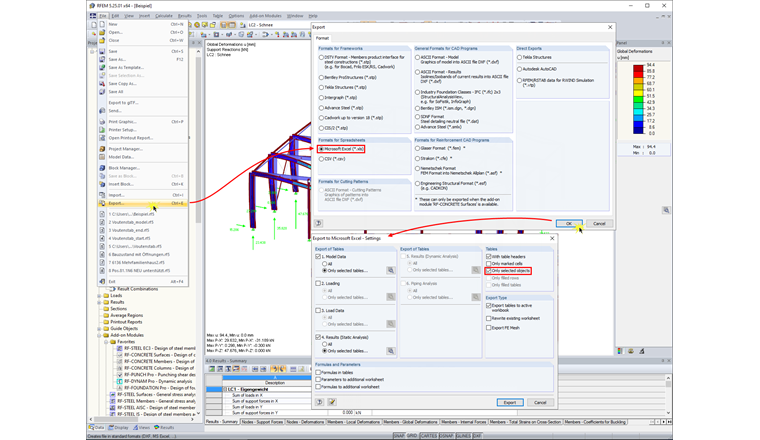The image size is (760, 440).
Task: Open the Calculate menu
Action: coord(164,16)
